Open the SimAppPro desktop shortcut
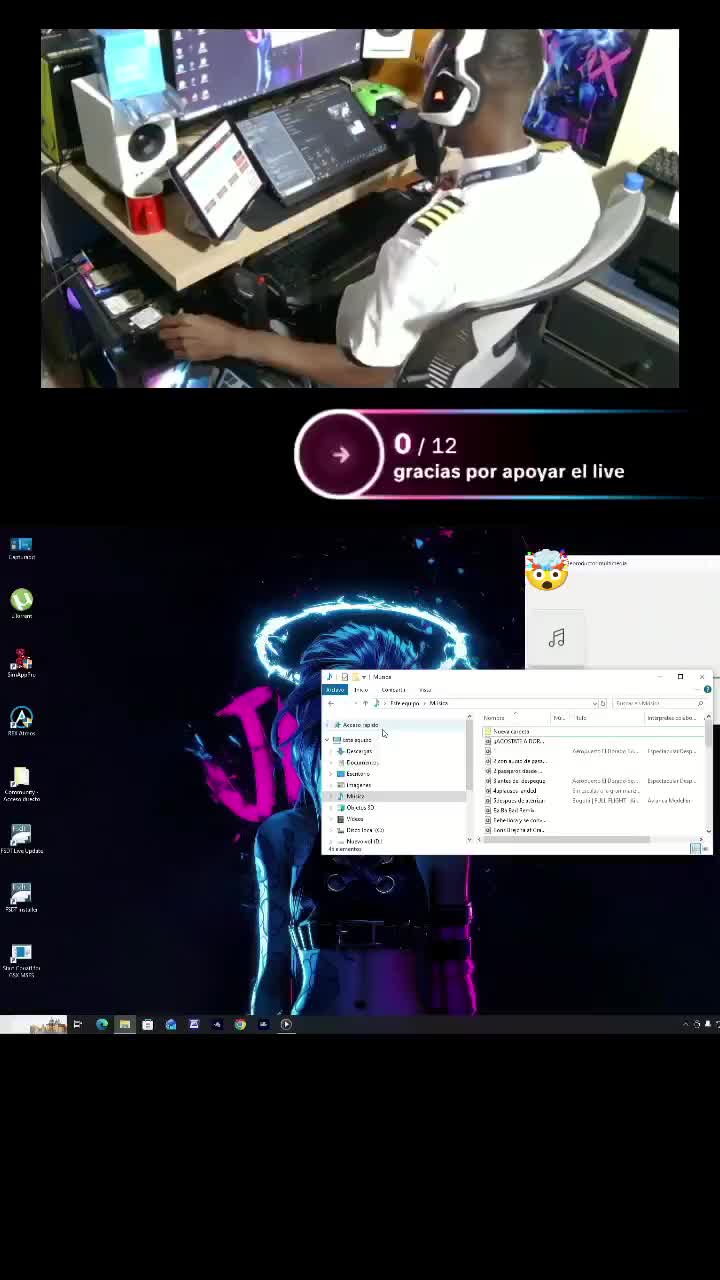Viewport: 720px width, 1280px height. [21, 663]
